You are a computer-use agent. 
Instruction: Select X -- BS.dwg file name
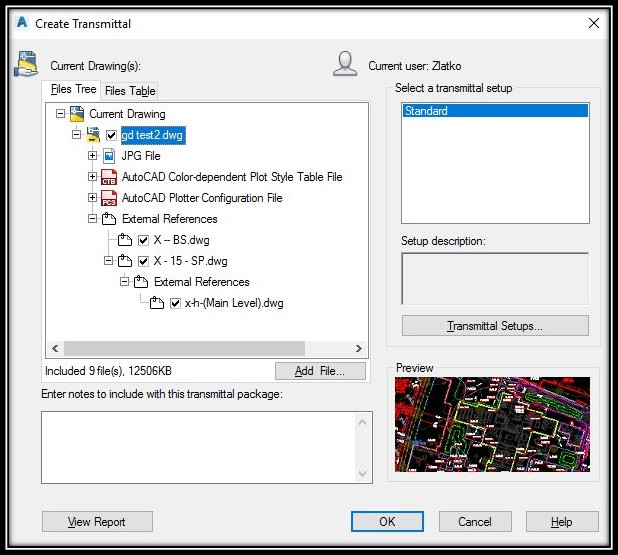click(181, 240)
